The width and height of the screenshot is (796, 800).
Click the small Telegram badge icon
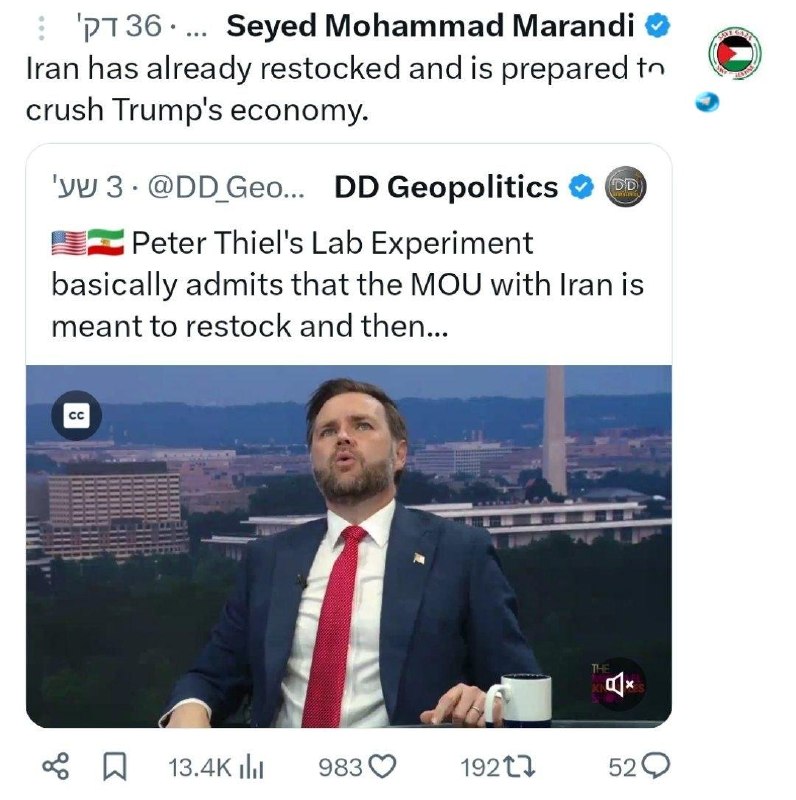pyautogui.click(x=707, y=103)
